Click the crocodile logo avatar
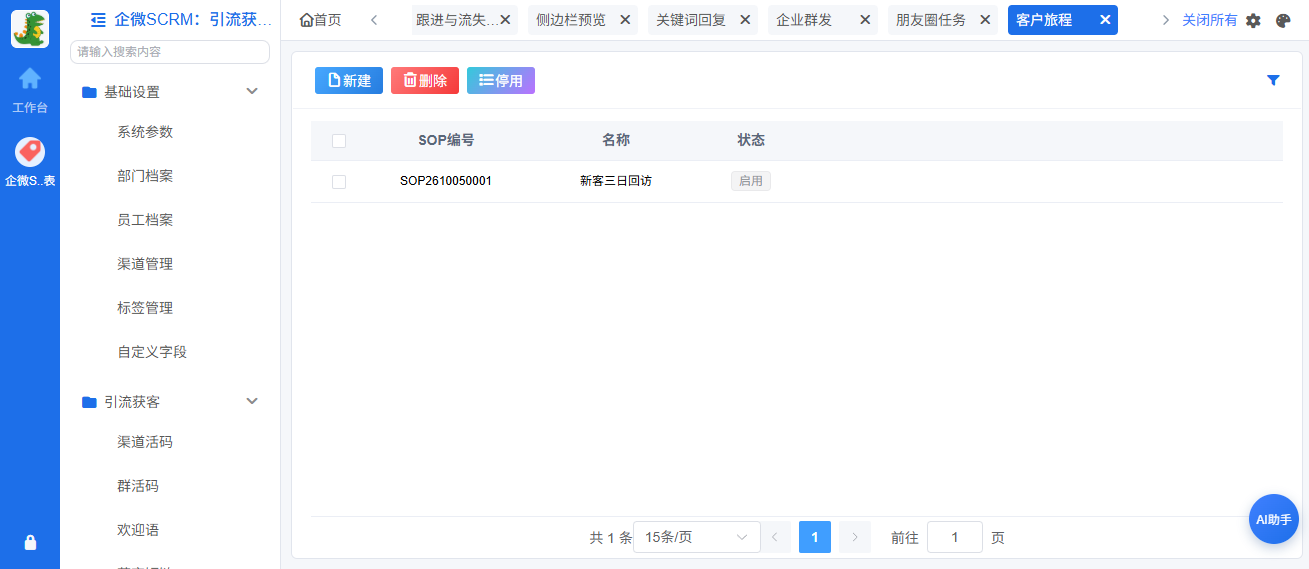The width and height of the screenshot is (1309, 569). point(30,29)
